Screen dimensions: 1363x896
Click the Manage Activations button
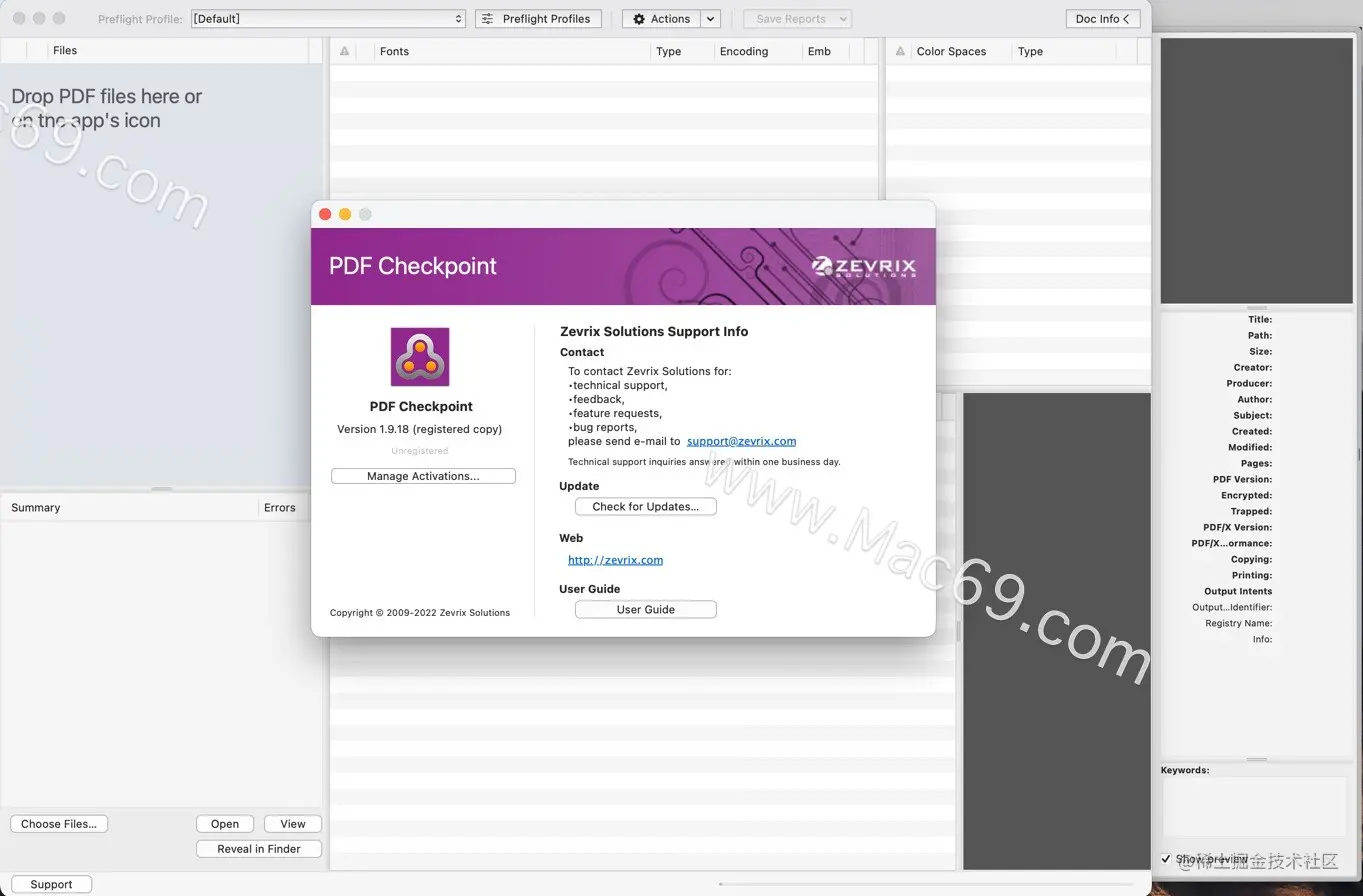(423, 476)
